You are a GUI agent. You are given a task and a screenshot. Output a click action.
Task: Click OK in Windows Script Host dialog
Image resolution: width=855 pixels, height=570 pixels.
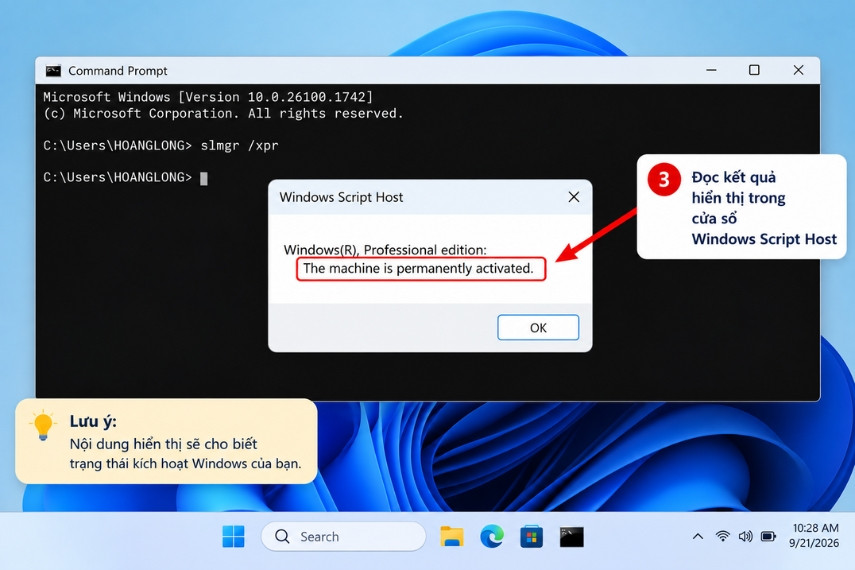pyautogui.click(x=538, y=327)
